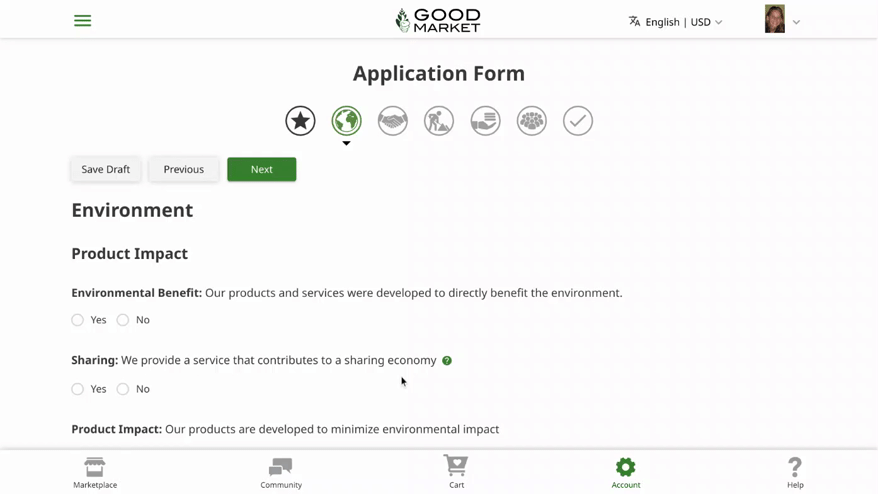Open the Marketplace tab
878x494 pixels.
95,473
